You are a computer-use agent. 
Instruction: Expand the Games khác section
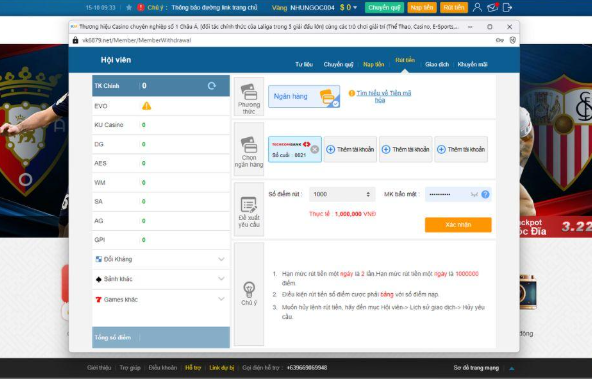click(161, 299)
